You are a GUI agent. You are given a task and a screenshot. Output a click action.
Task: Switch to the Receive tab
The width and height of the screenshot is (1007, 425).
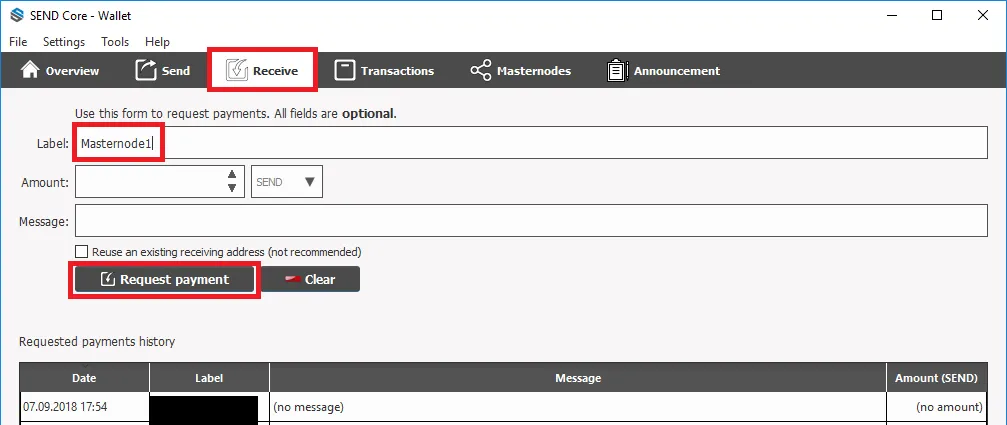point(262,69)
